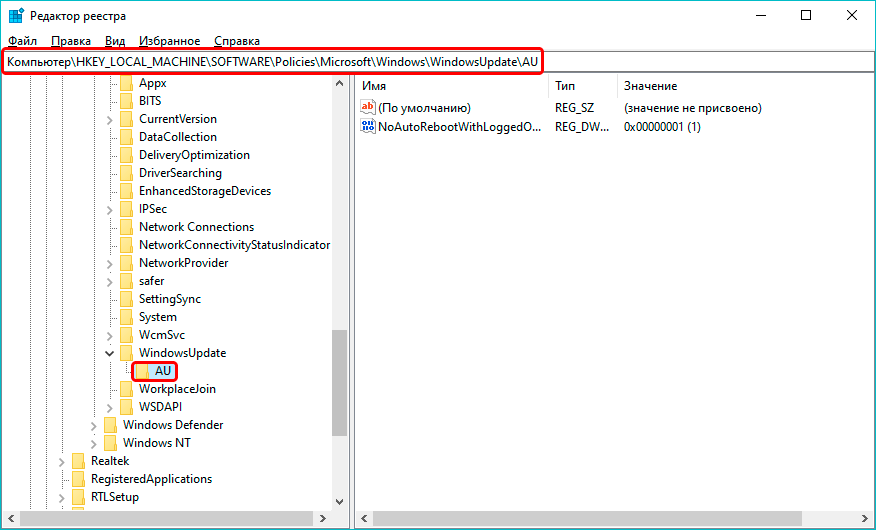Click the open AU folder icon
This screenshot has height=530, width=876.
(x=143, y=371)
